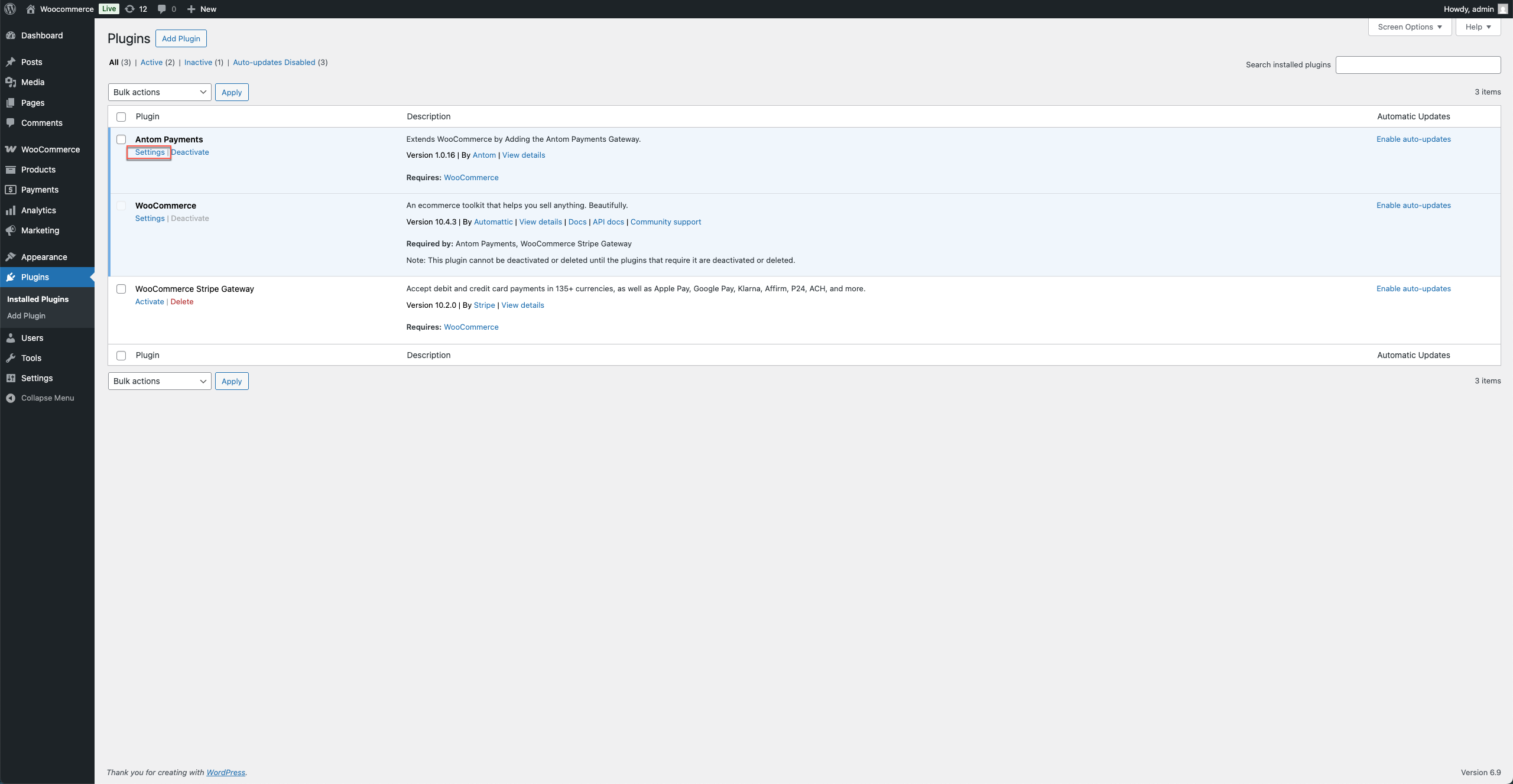This screenshot has height=784, width=1513.
Task: Click the WooCommerce logo icon in sidebar
Action: pos(11,149)
